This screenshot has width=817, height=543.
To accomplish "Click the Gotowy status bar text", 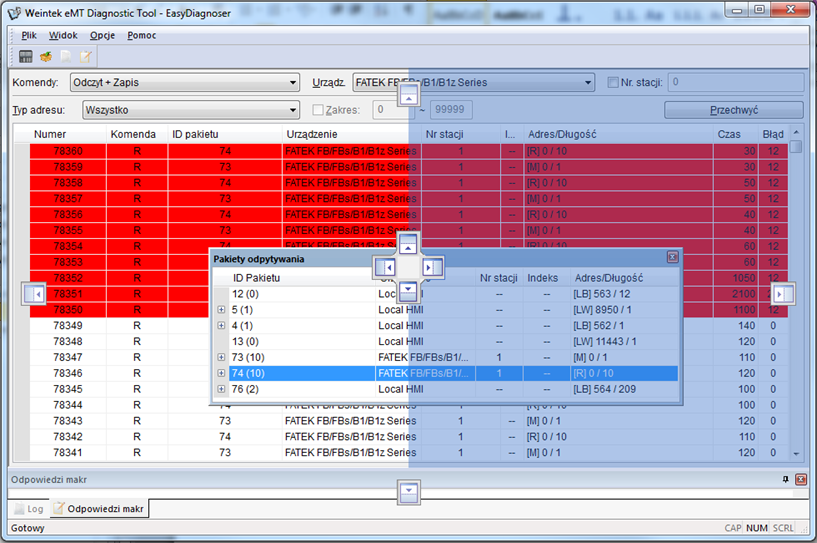I will pos(28,528).
